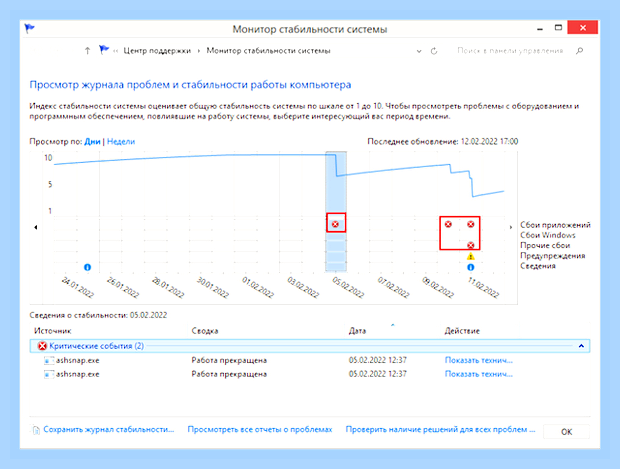Select second ashsnap.exe row

[x=310, y=374]
